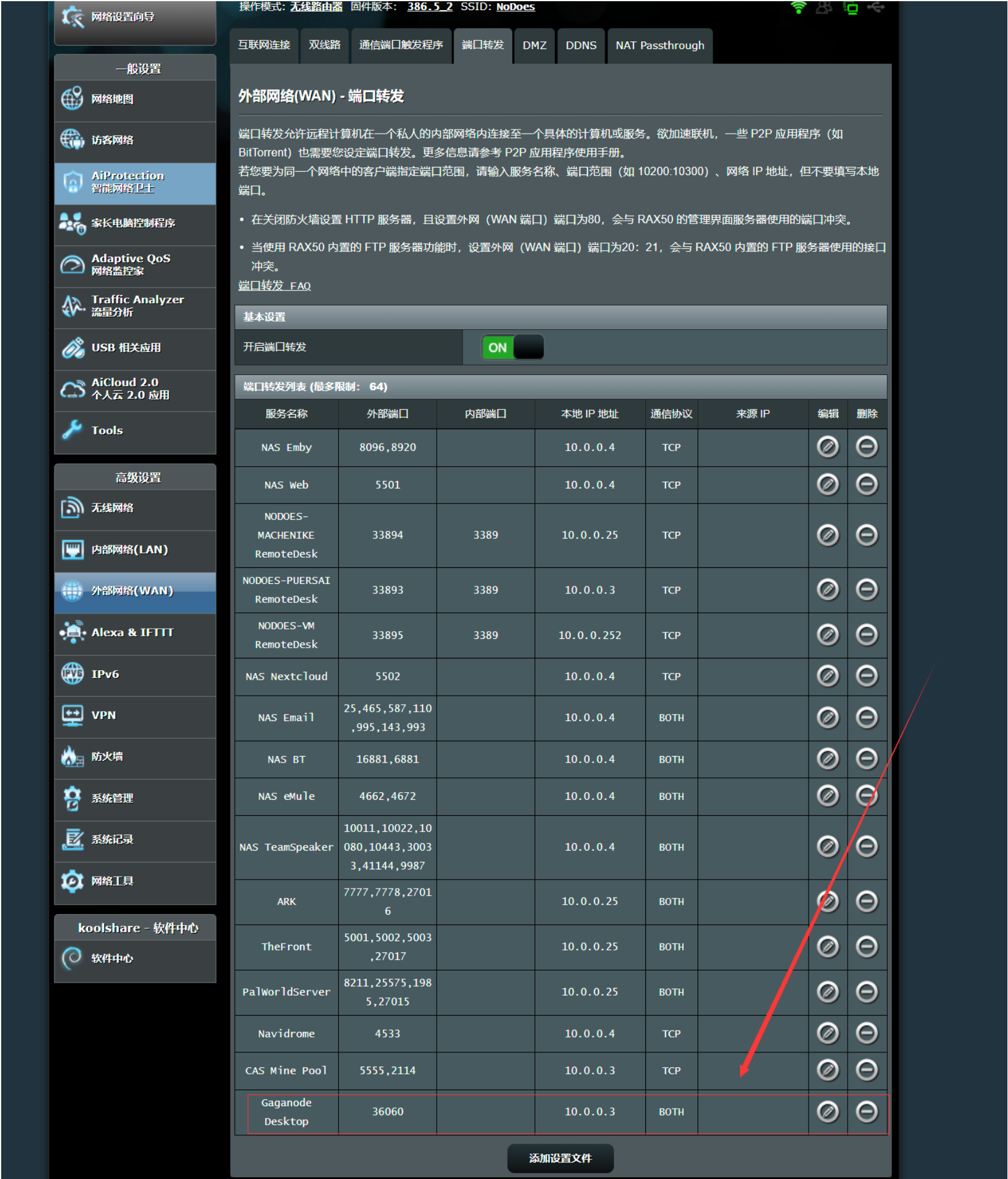
Task: Click the USB status icon in header
Action: 876,8
